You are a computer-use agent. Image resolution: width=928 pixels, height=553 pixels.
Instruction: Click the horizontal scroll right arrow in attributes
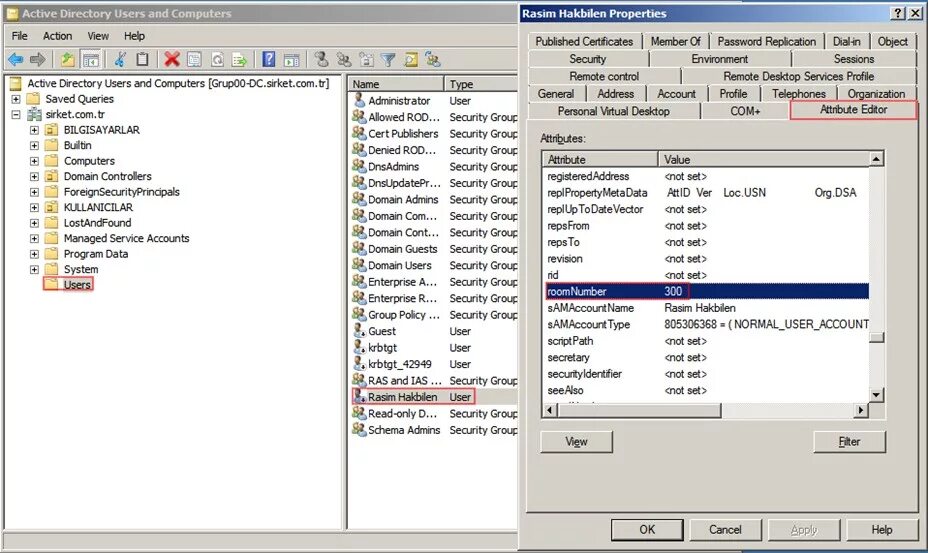pyautogui.click(x=861, y=410)
